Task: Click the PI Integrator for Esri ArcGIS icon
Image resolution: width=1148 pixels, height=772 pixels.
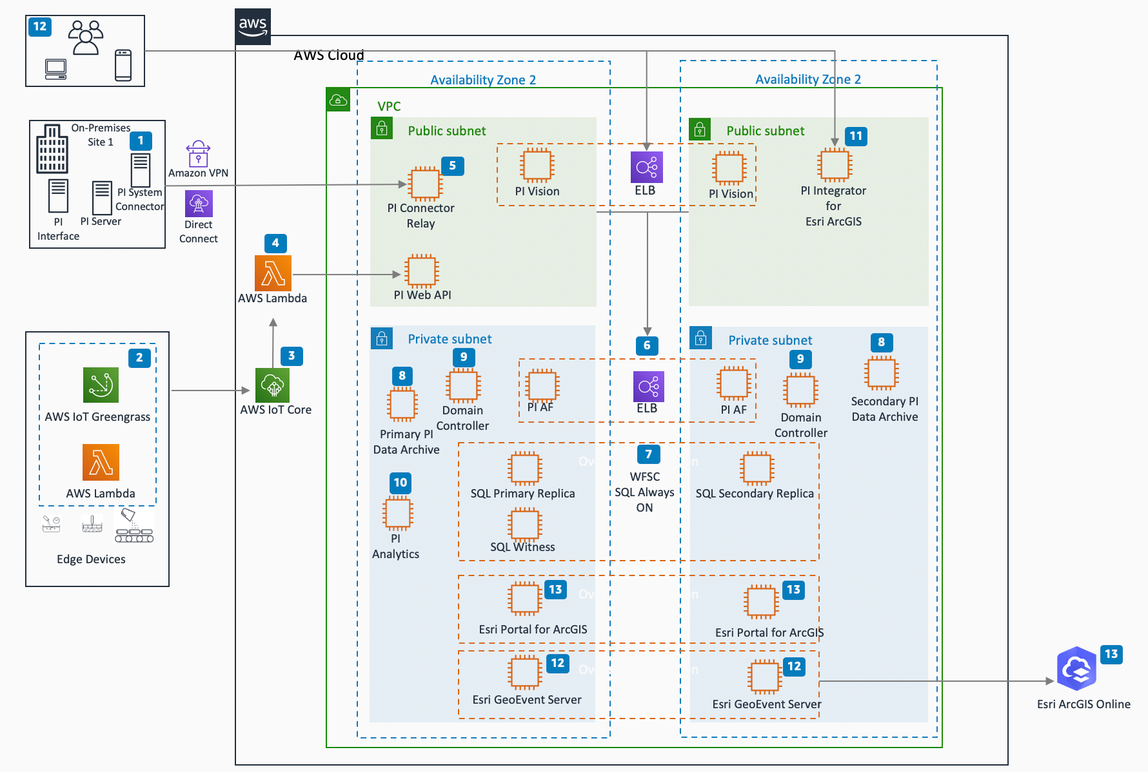Action: [x=835, y=164]
